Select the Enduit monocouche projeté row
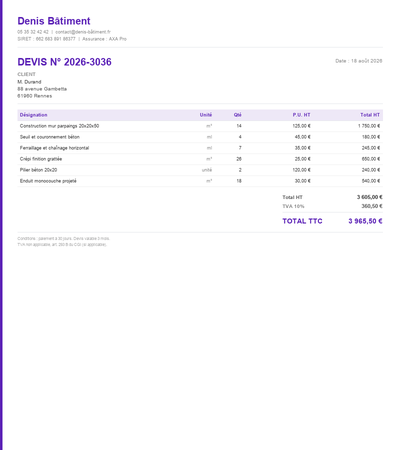This screenshot has height=450, width=400. point(200,181)
